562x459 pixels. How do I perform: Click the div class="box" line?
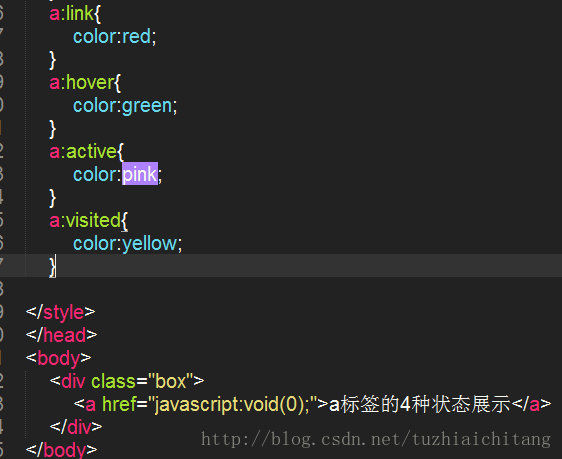point(127,381)
